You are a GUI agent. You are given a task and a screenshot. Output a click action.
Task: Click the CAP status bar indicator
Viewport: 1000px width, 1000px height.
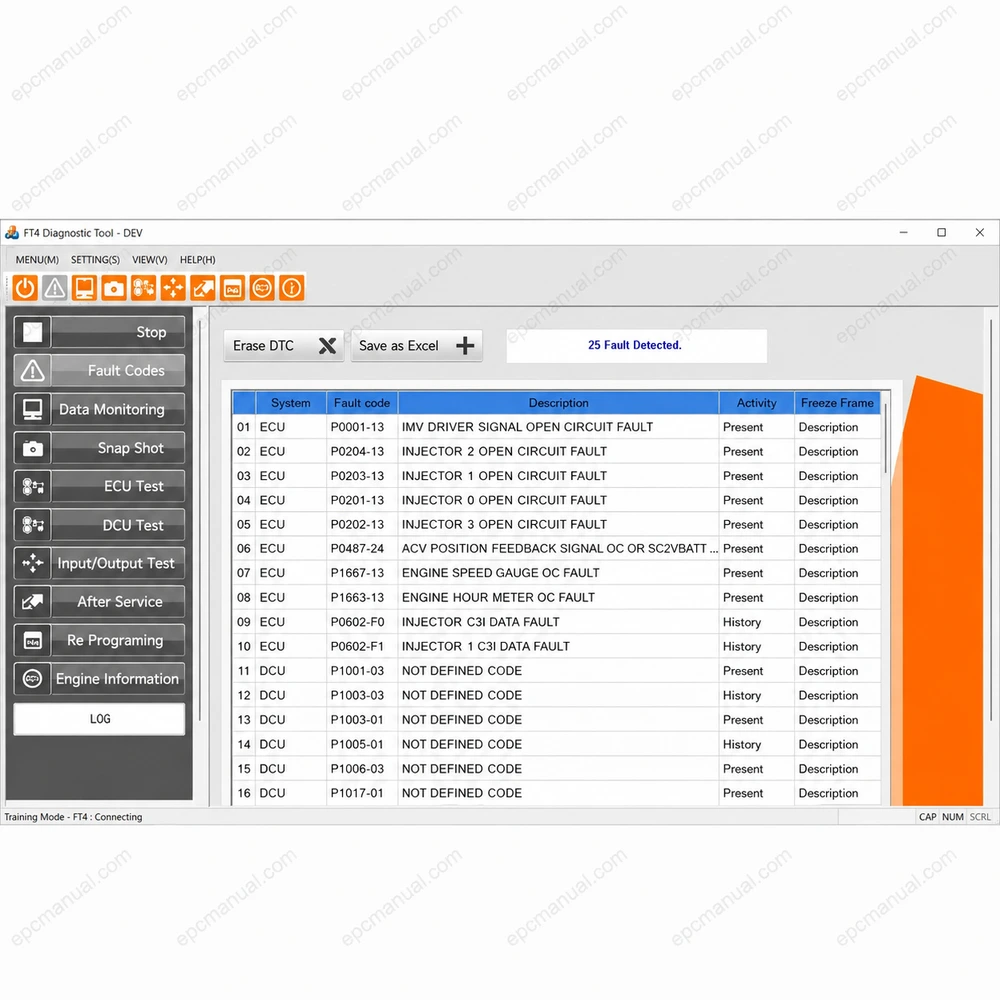click(x=927, y=817)
